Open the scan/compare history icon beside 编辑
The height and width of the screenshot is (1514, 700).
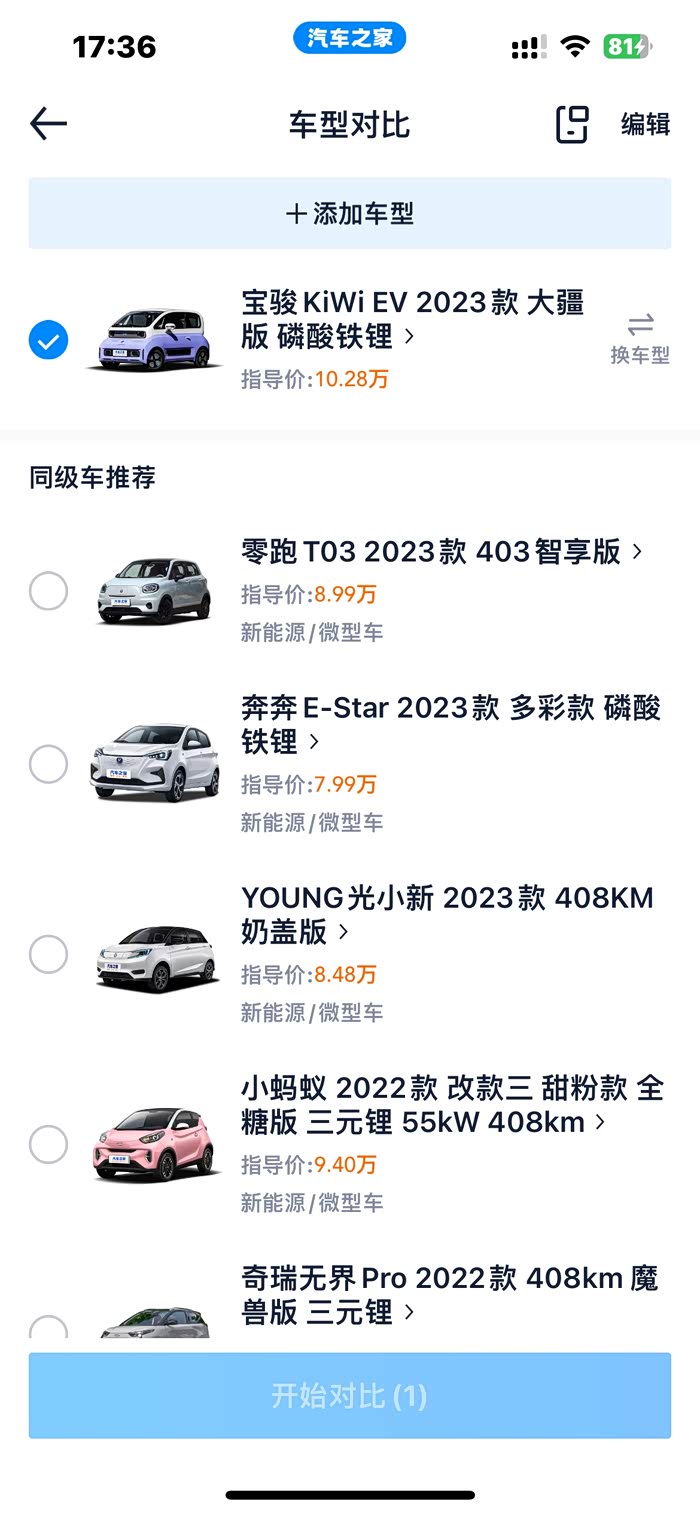(x=572, y=125)
